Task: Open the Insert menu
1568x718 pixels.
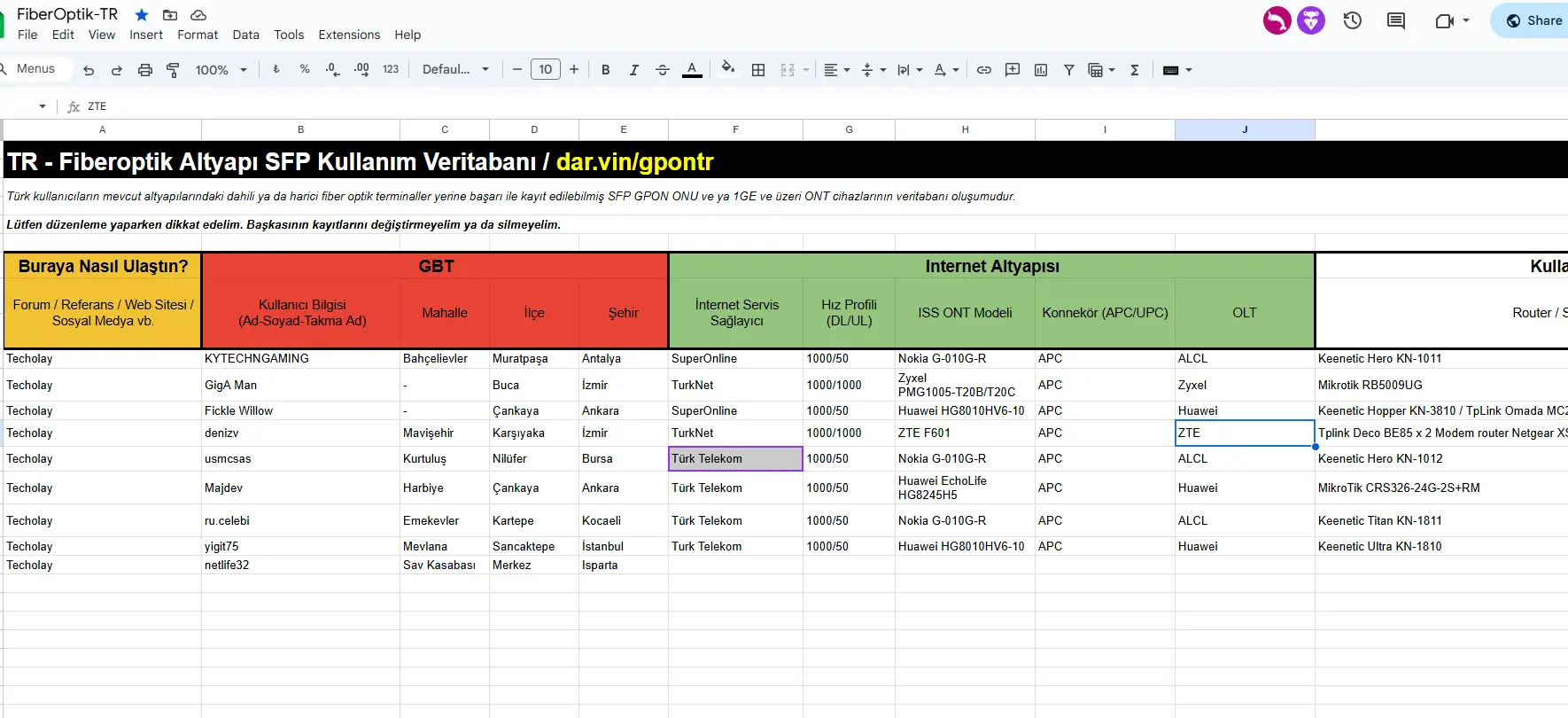Action: coord(146,35)
